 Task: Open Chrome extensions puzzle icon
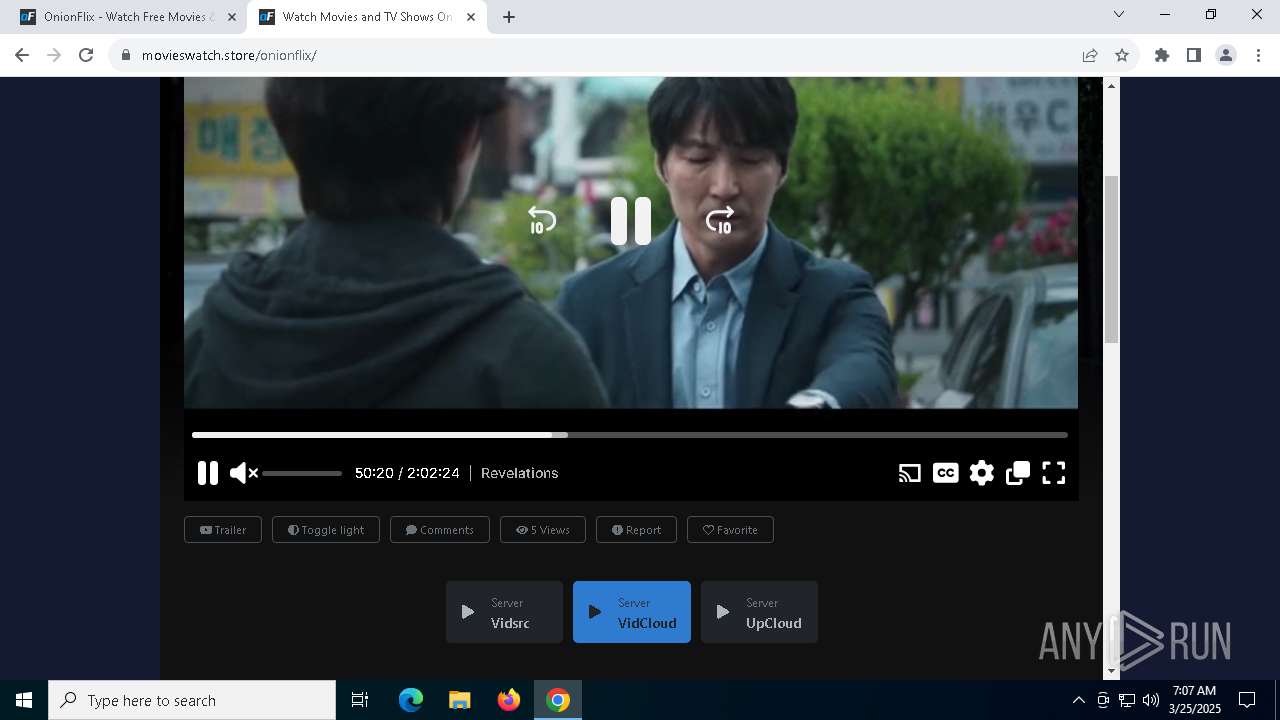click(1162, 55)
